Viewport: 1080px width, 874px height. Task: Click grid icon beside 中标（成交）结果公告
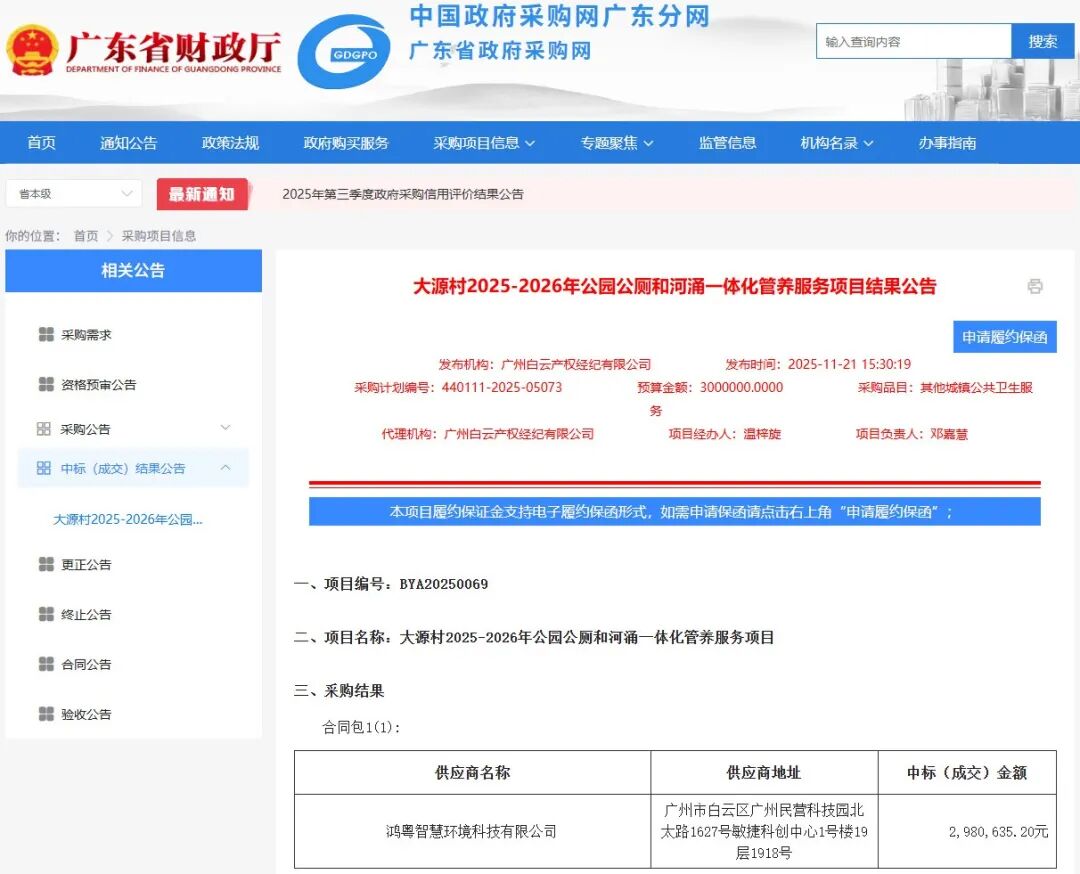click(43, 468)
